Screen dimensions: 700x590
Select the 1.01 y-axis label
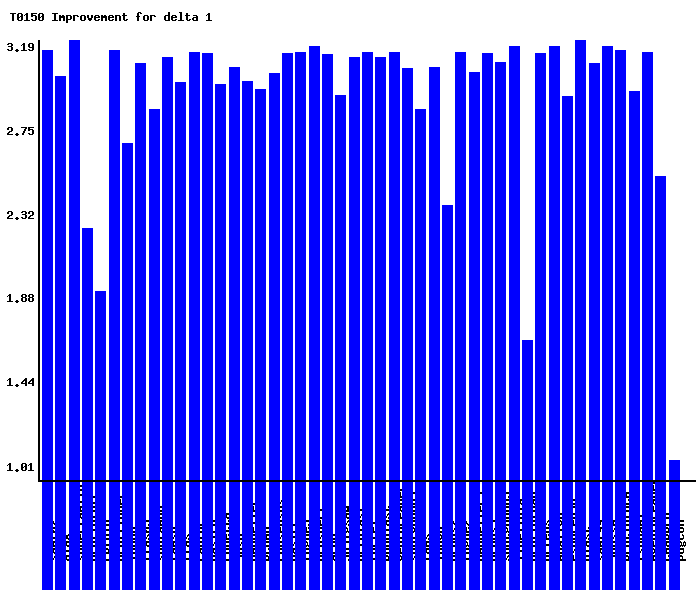tap(20, 466)
